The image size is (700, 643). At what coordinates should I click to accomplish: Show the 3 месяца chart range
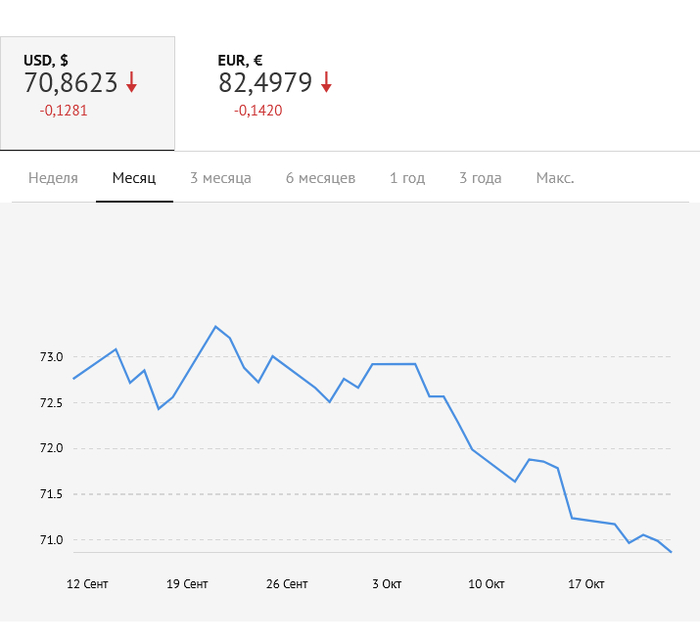pyautogui.click(x=220, y=178)
